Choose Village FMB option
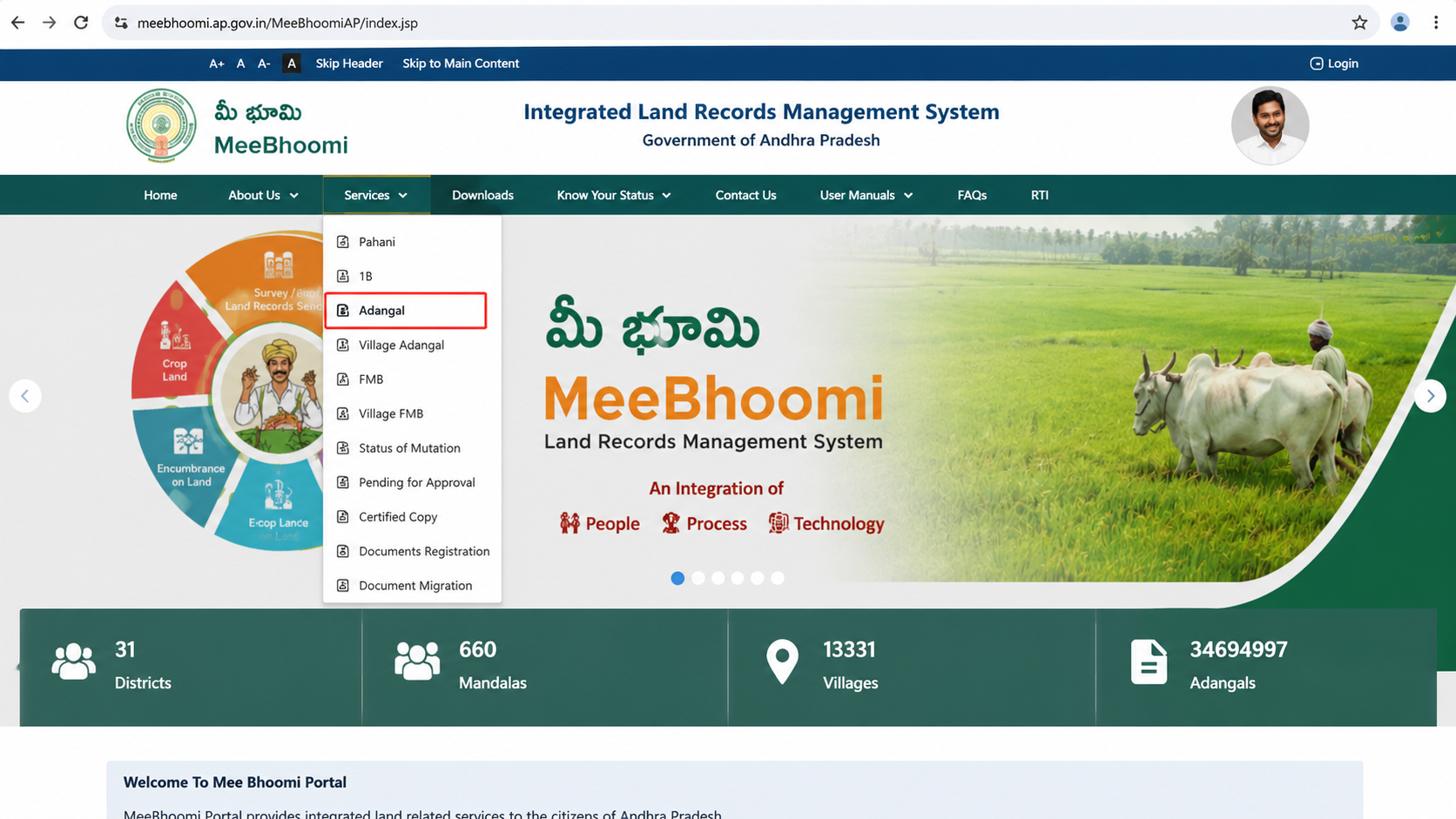 click(412, 413)
